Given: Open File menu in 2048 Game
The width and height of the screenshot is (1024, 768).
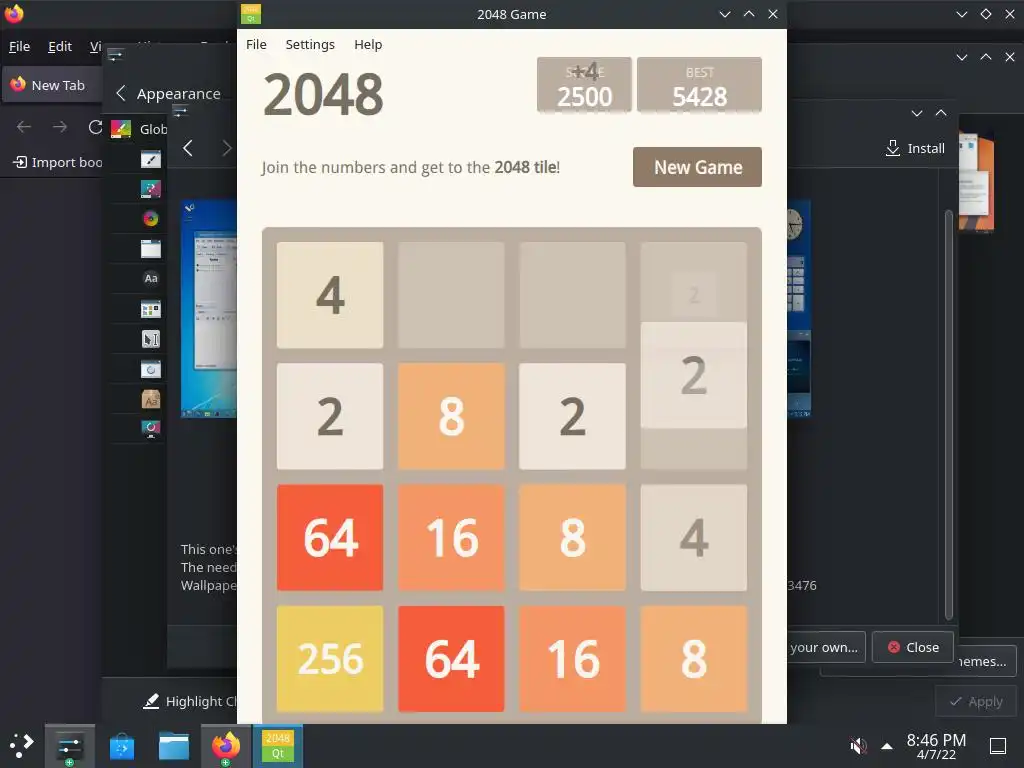Looking at the screenshot, I should (256, 44).
